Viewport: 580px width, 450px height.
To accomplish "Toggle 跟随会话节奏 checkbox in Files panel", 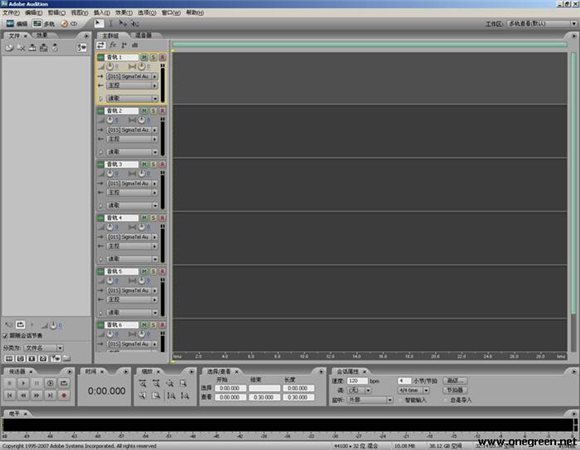I will click(x=5, y=336).
